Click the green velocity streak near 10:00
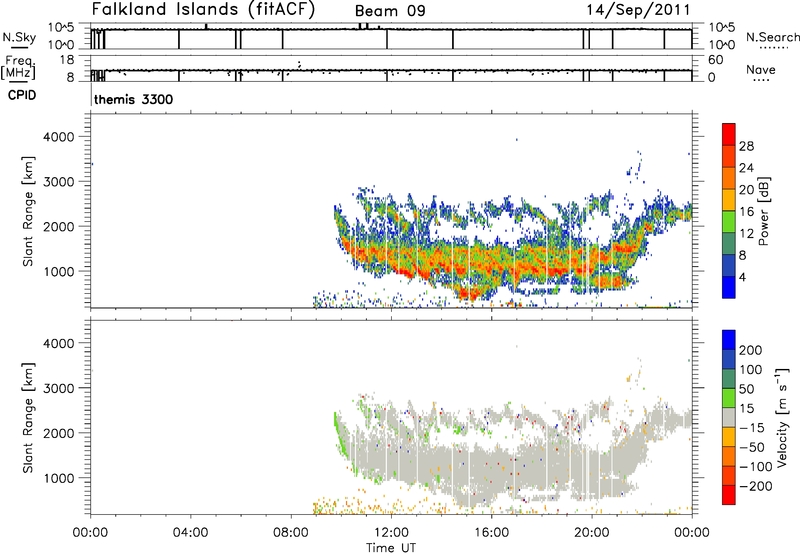800x554 pixels. (340, 436)
